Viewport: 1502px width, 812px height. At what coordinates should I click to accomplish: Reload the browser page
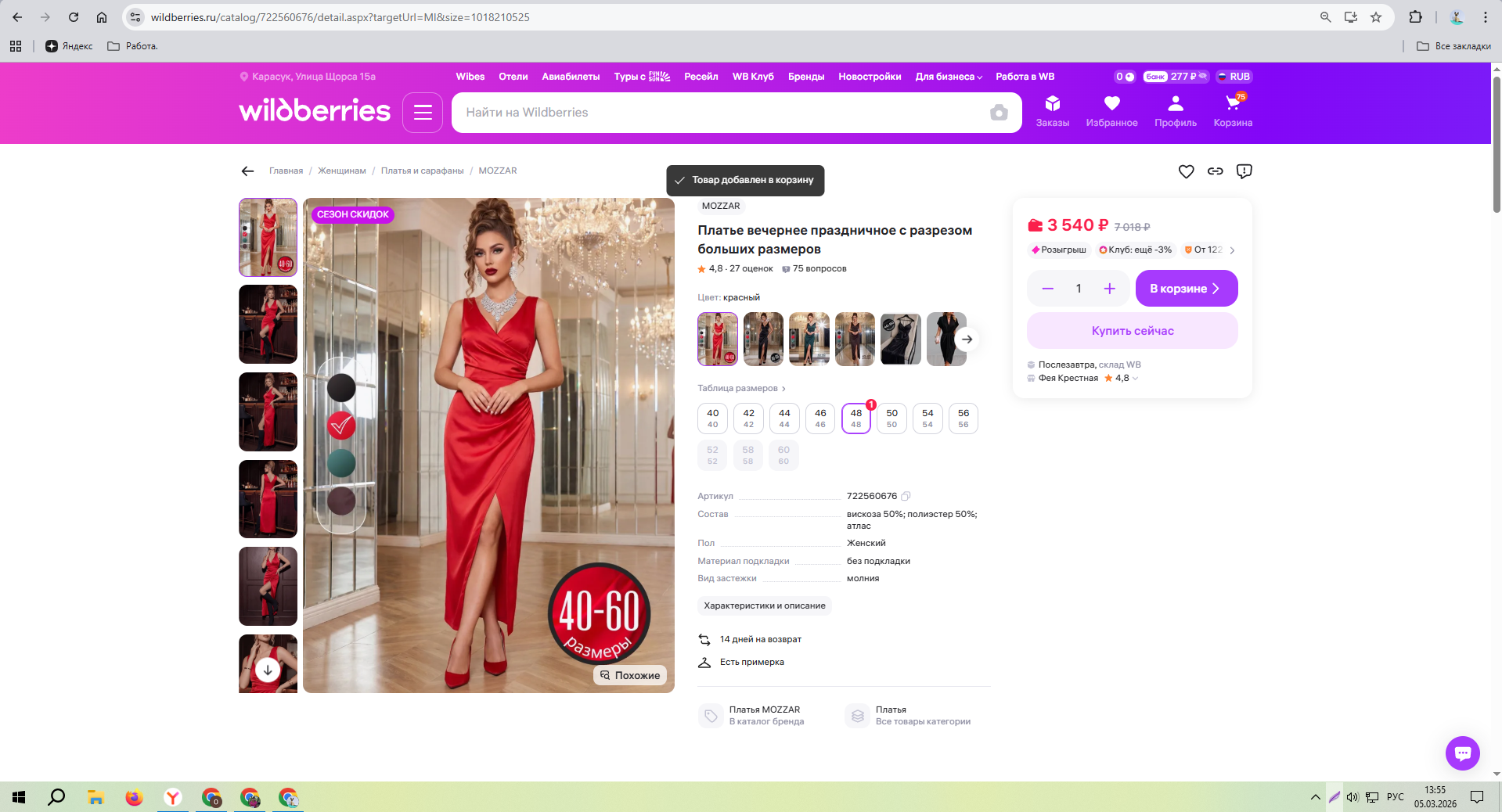pyautogui.click(x=74, y=17)
